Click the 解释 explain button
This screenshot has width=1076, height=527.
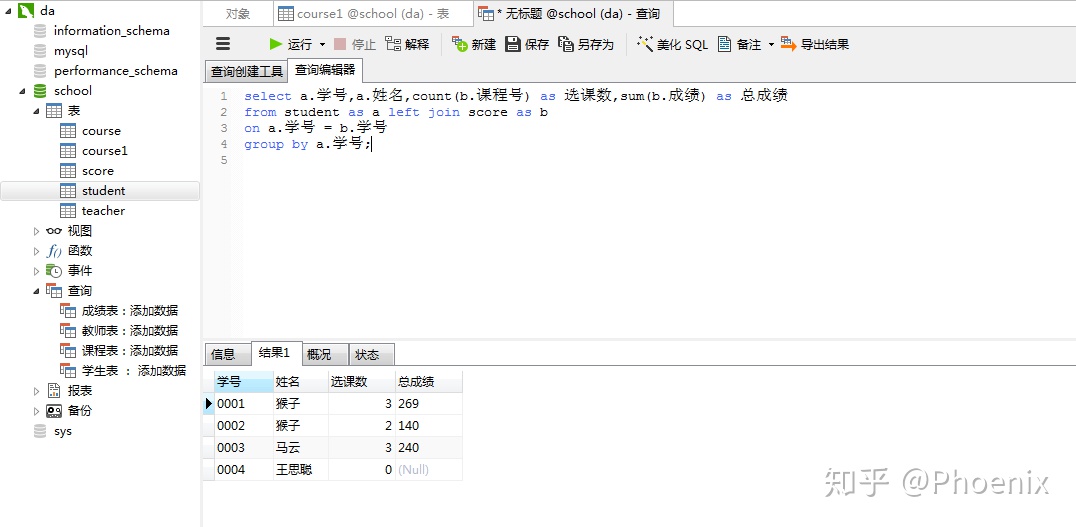pos(408,45)
